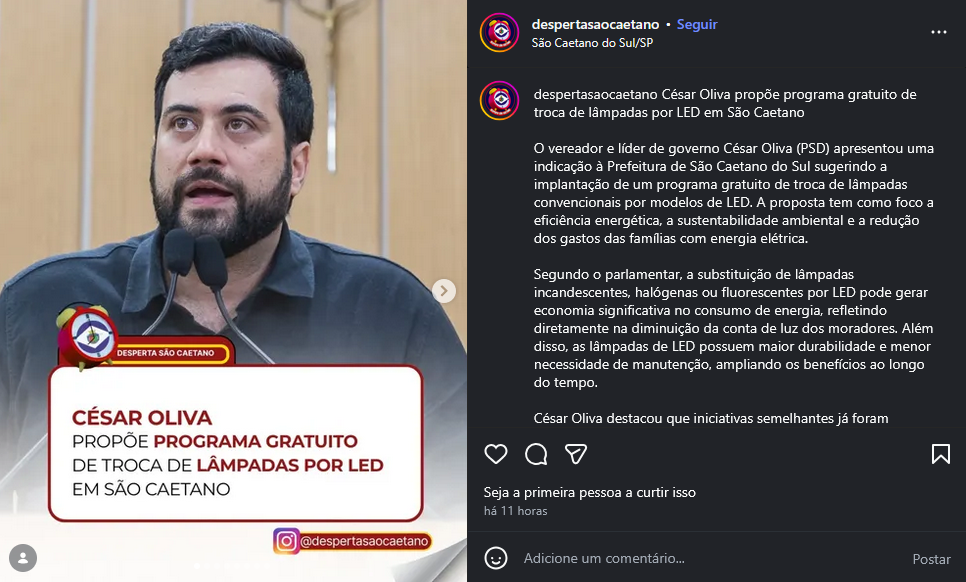Select the carousel pagination dots indicator
966x582 pixels.
(x=233, y=564)
